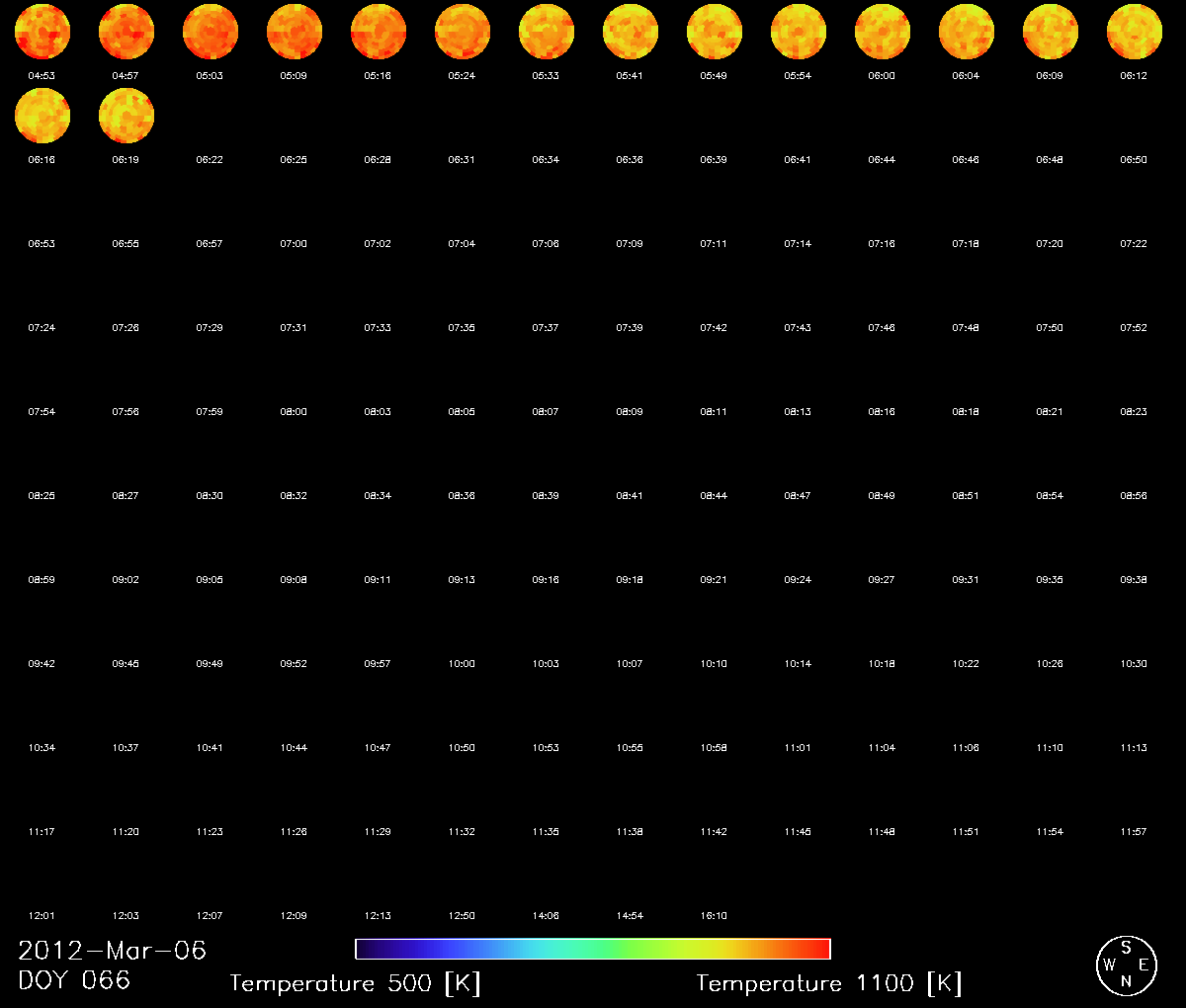Click the 06:22 timestamp label
The width and height of the screenshot is (1186, 1008).
[x=210, y=160]
